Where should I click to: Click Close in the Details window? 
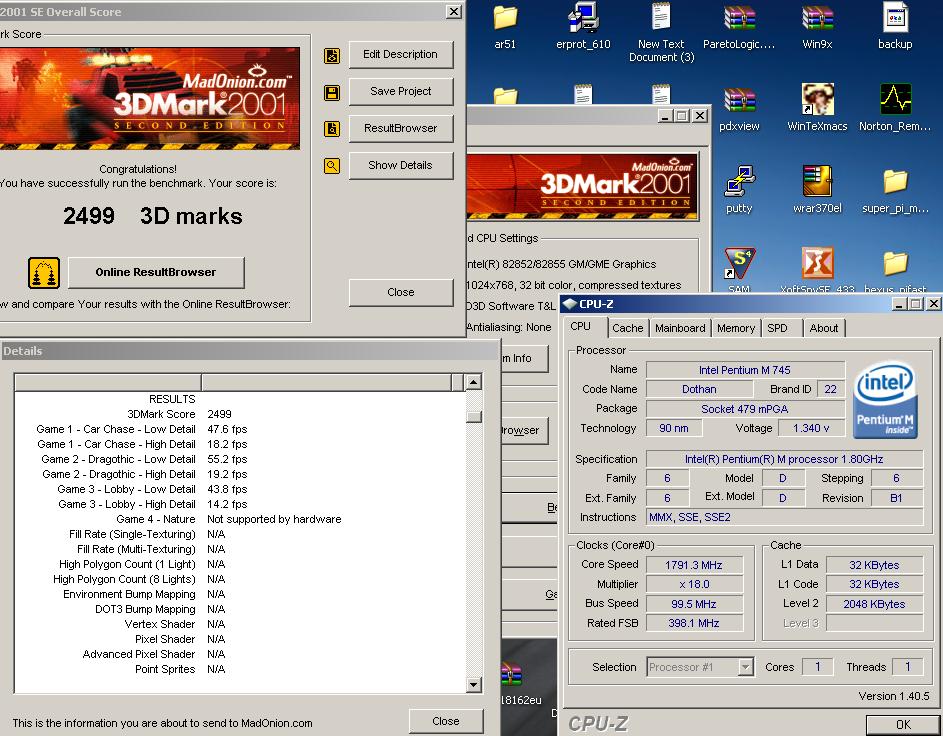coord(446,721)
